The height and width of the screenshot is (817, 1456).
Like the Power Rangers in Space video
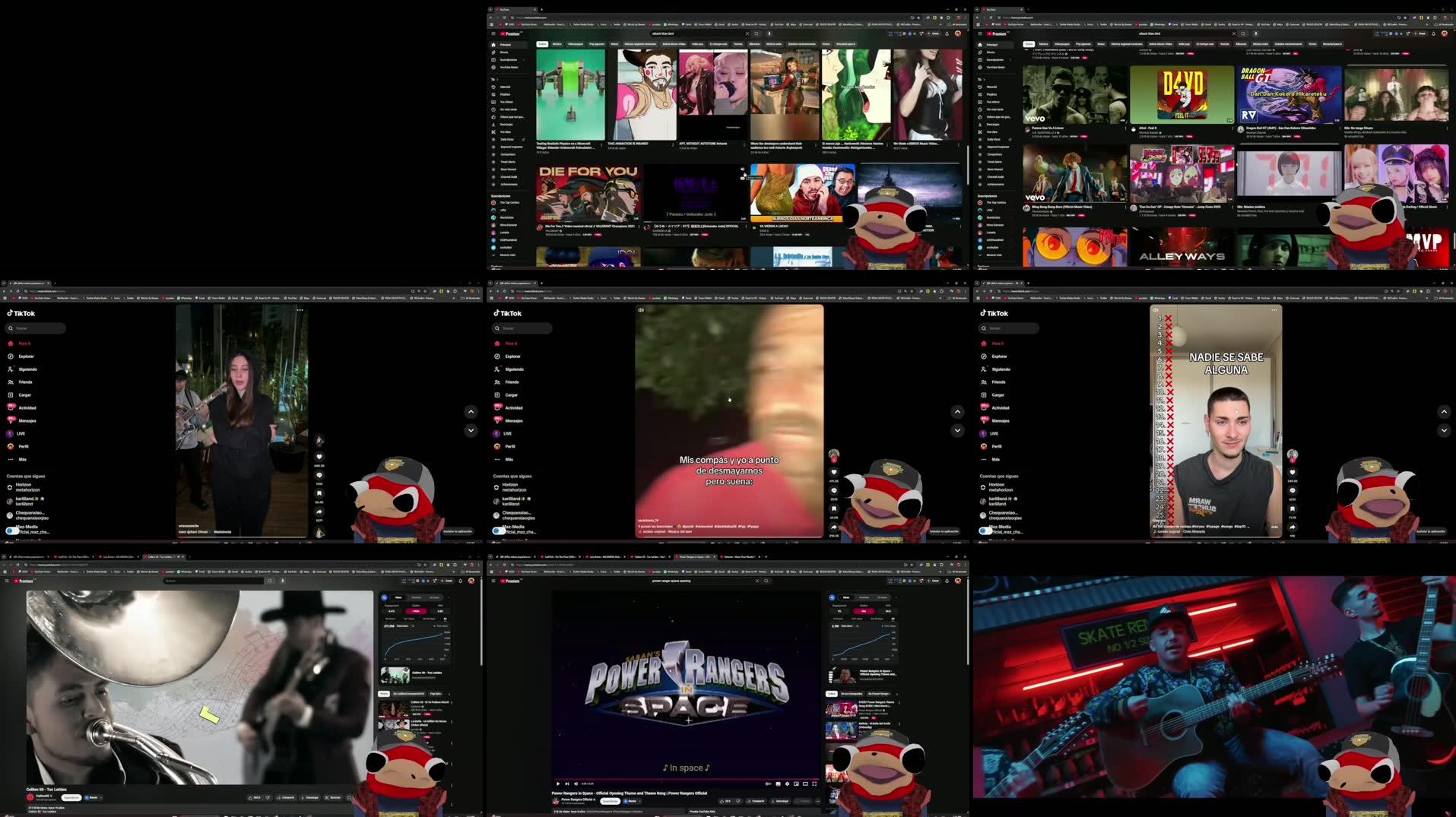point(725,801)
